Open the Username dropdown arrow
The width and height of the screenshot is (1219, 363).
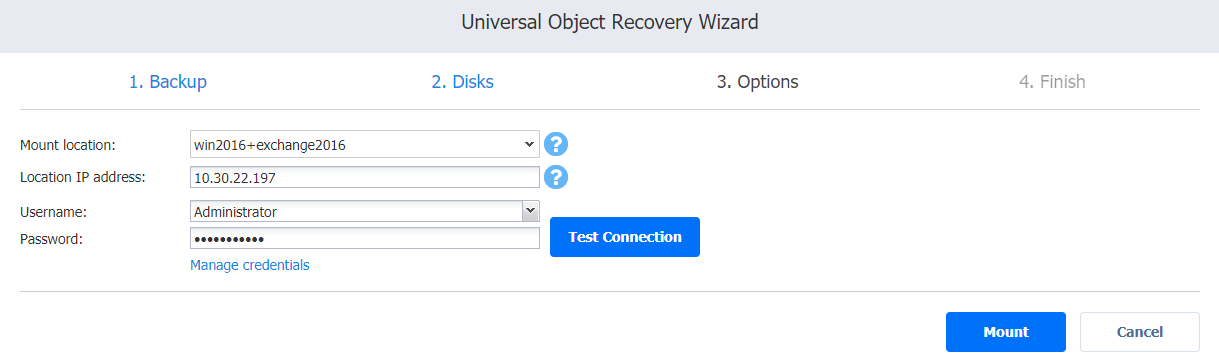pyautogui.click(x=530, y=211)
